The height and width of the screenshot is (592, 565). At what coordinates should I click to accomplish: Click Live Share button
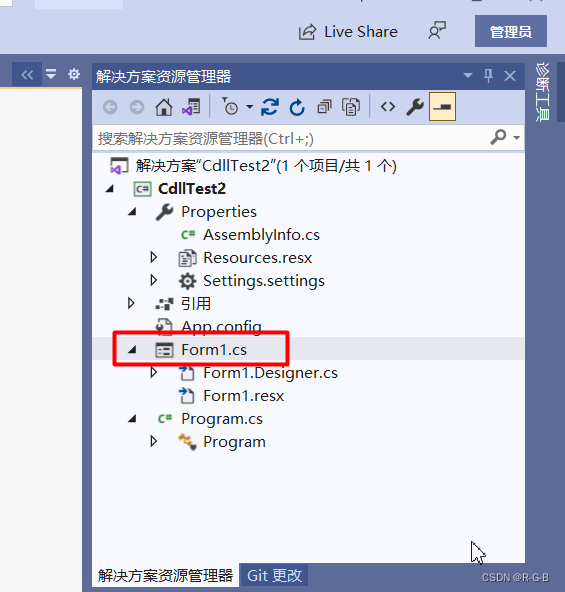coord(348,32)
